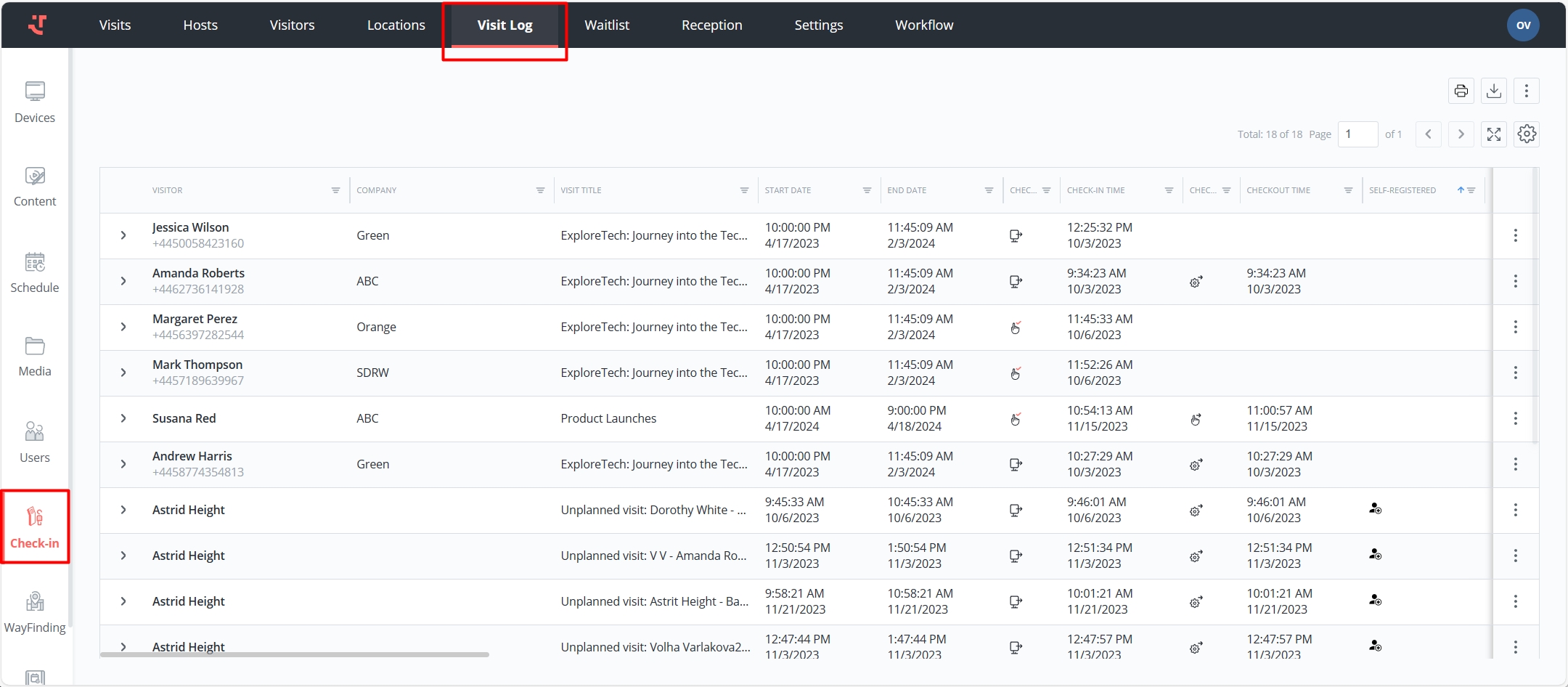
Task: Open the table settings gear icon
Action: coord(1526,134)
